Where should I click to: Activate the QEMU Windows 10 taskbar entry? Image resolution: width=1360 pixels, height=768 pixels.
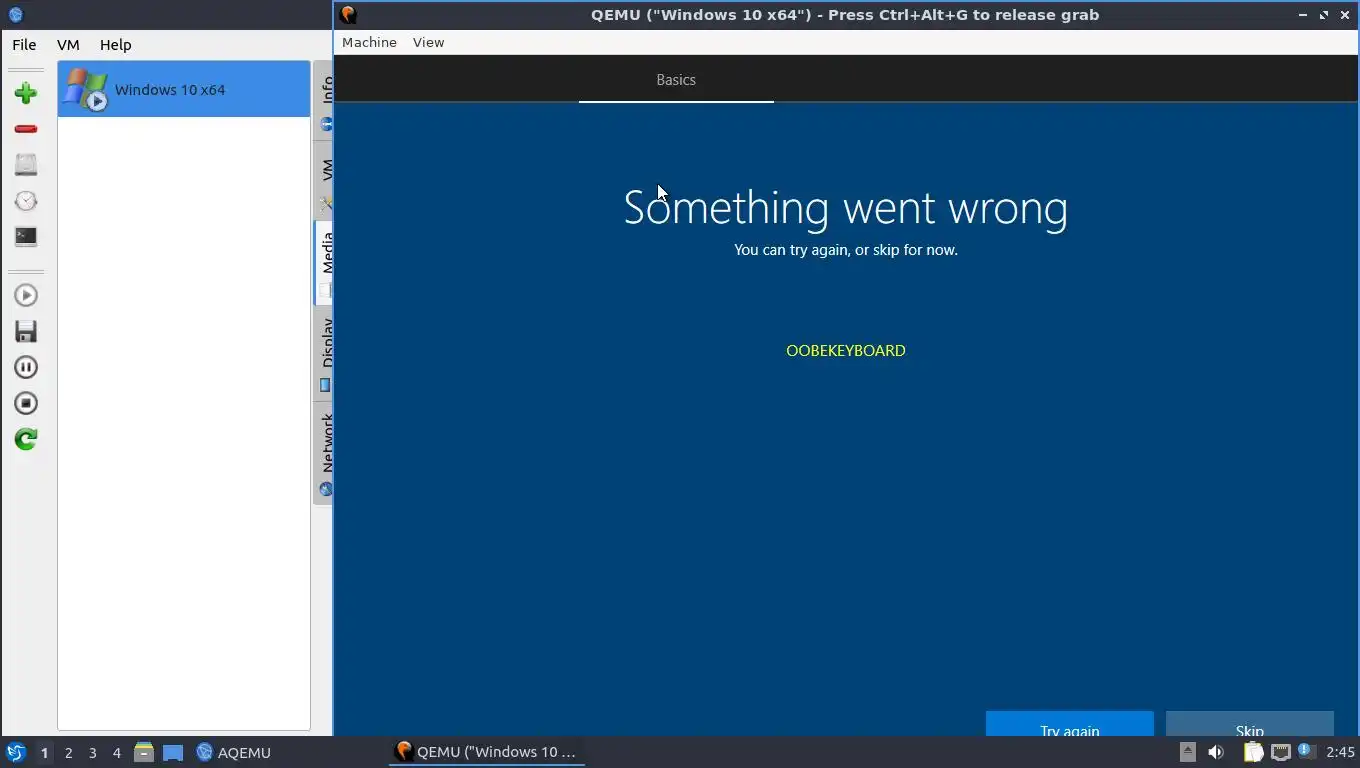[x=486, y=752]
